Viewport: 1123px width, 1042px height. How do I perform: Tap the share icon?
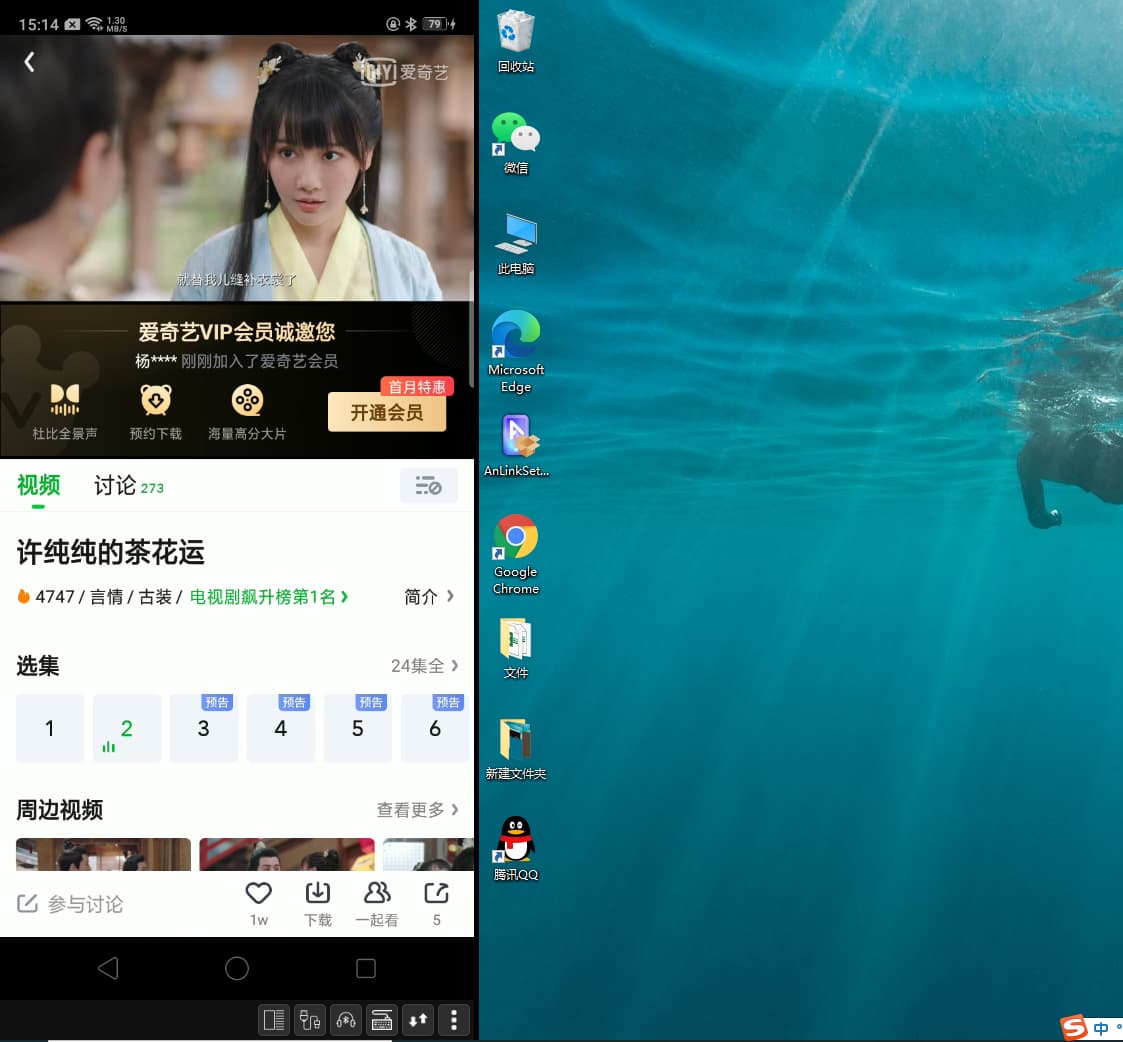436,894
